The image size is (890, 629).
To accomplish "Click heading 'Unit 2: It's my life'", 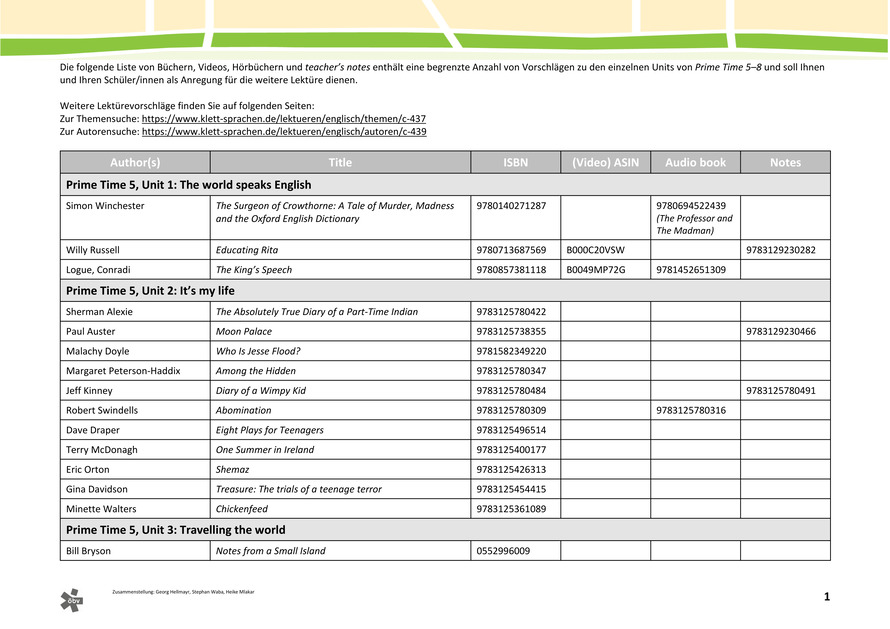I will 150,291.
